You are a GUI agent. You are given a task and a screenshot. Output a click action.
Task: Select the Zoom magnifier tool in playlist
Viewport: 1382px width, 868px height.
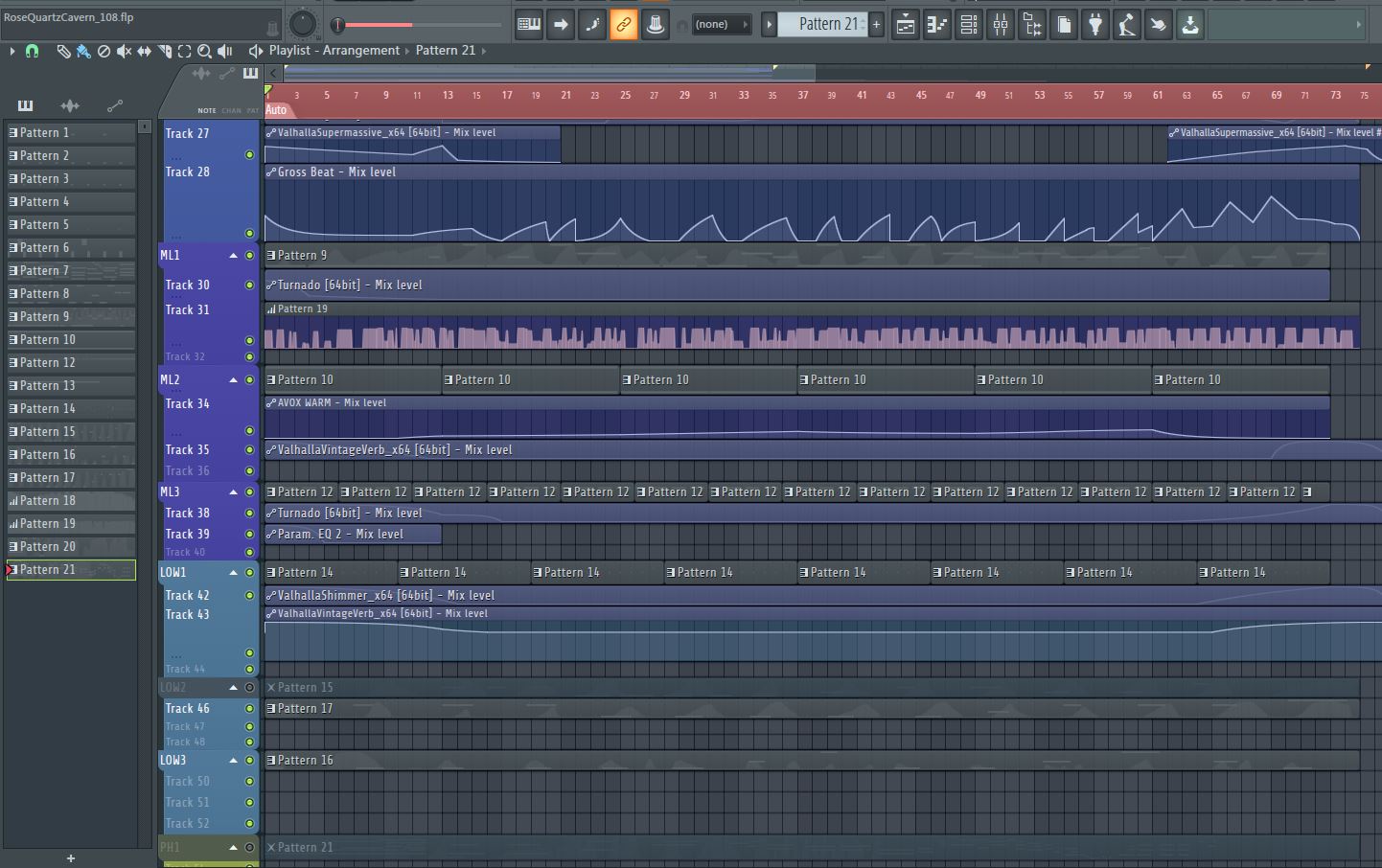[204, 51]
